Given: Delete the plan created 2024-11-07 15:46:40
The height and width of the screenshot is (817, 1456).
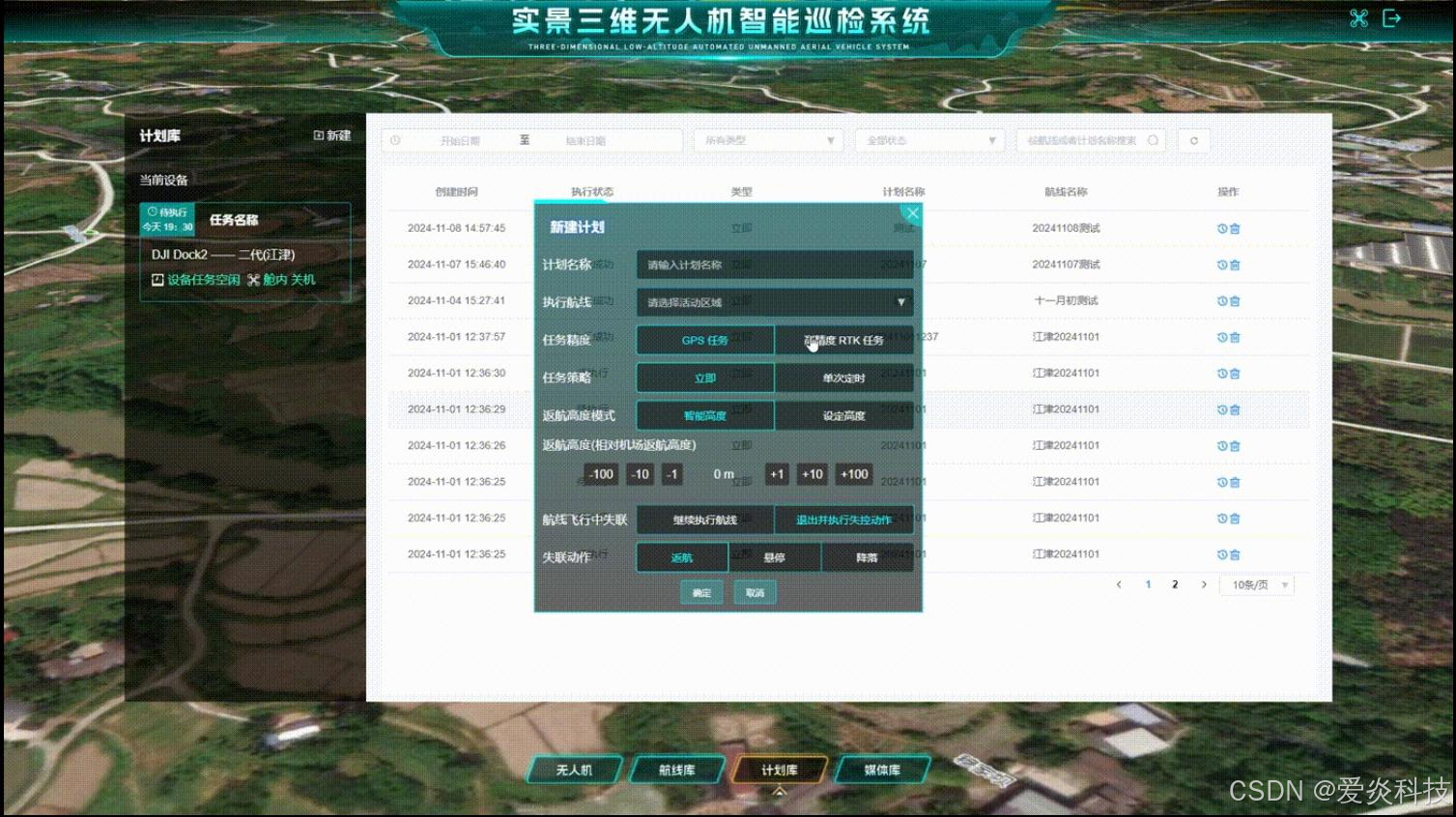Looking at the screenshot, I should [x=1235, y=265].
